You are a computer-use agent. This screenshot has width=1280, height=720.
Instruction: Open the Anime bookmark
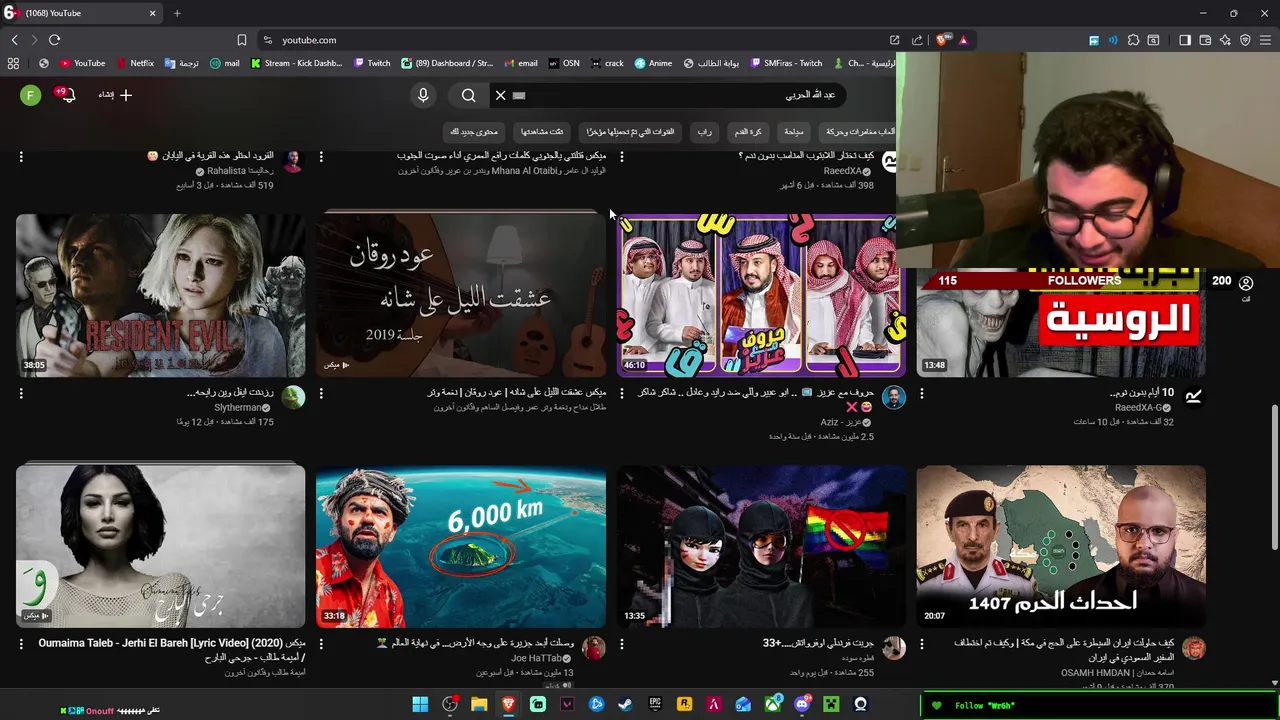pyautogui.click(x=653, y=63)
